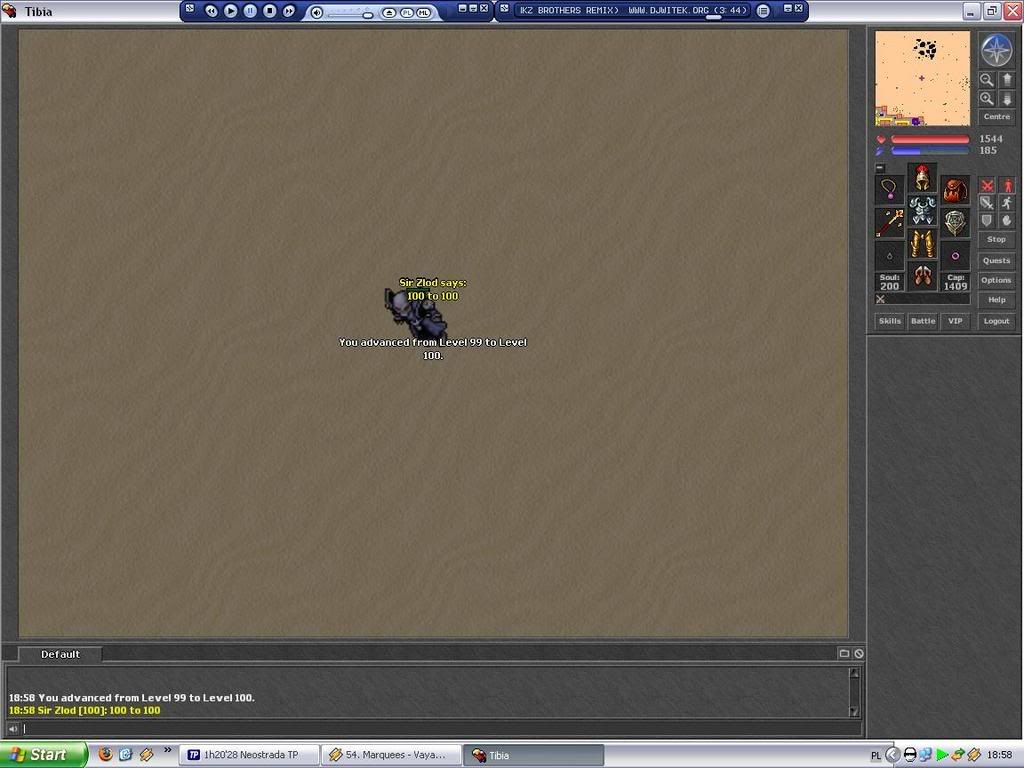Click the crossed swords combat status icon
The height and width of the screenshot is (768, 1024).
[880, 299]
